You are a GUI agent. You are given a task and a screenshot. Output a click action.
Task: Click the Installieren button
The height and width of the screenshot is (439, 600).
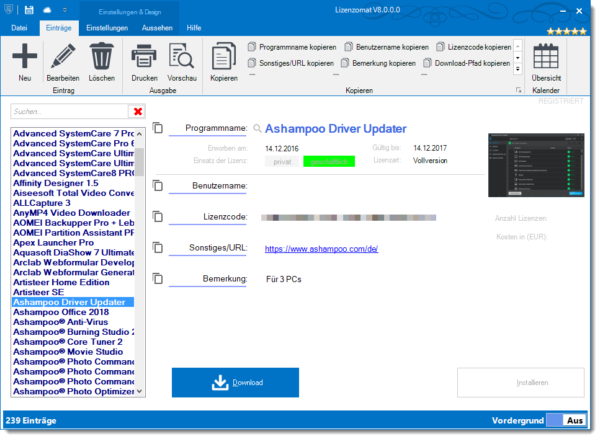(x=521, y=382)
